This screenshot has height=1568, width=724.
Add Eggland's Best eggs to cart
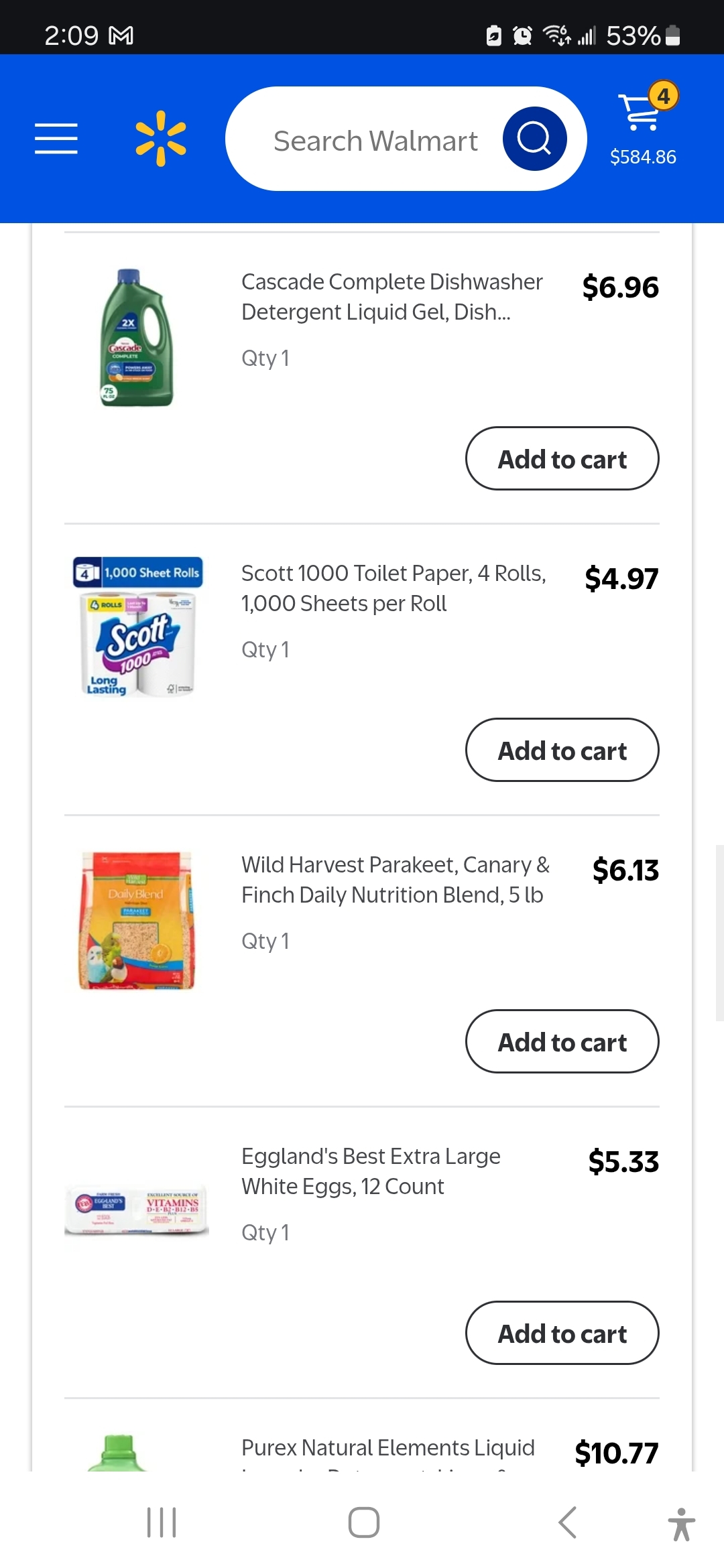coord(562,1333)
